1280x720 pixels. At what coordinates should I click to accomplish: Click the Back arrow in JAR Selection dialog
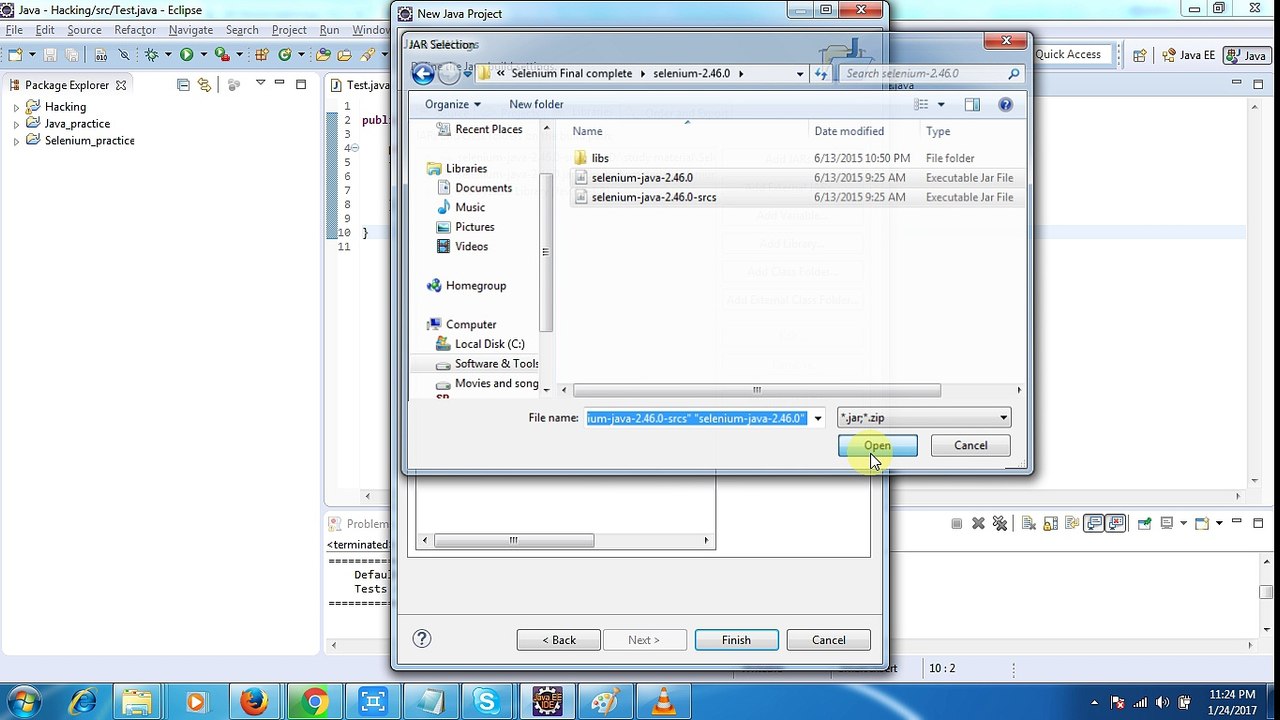pos(423,73)
